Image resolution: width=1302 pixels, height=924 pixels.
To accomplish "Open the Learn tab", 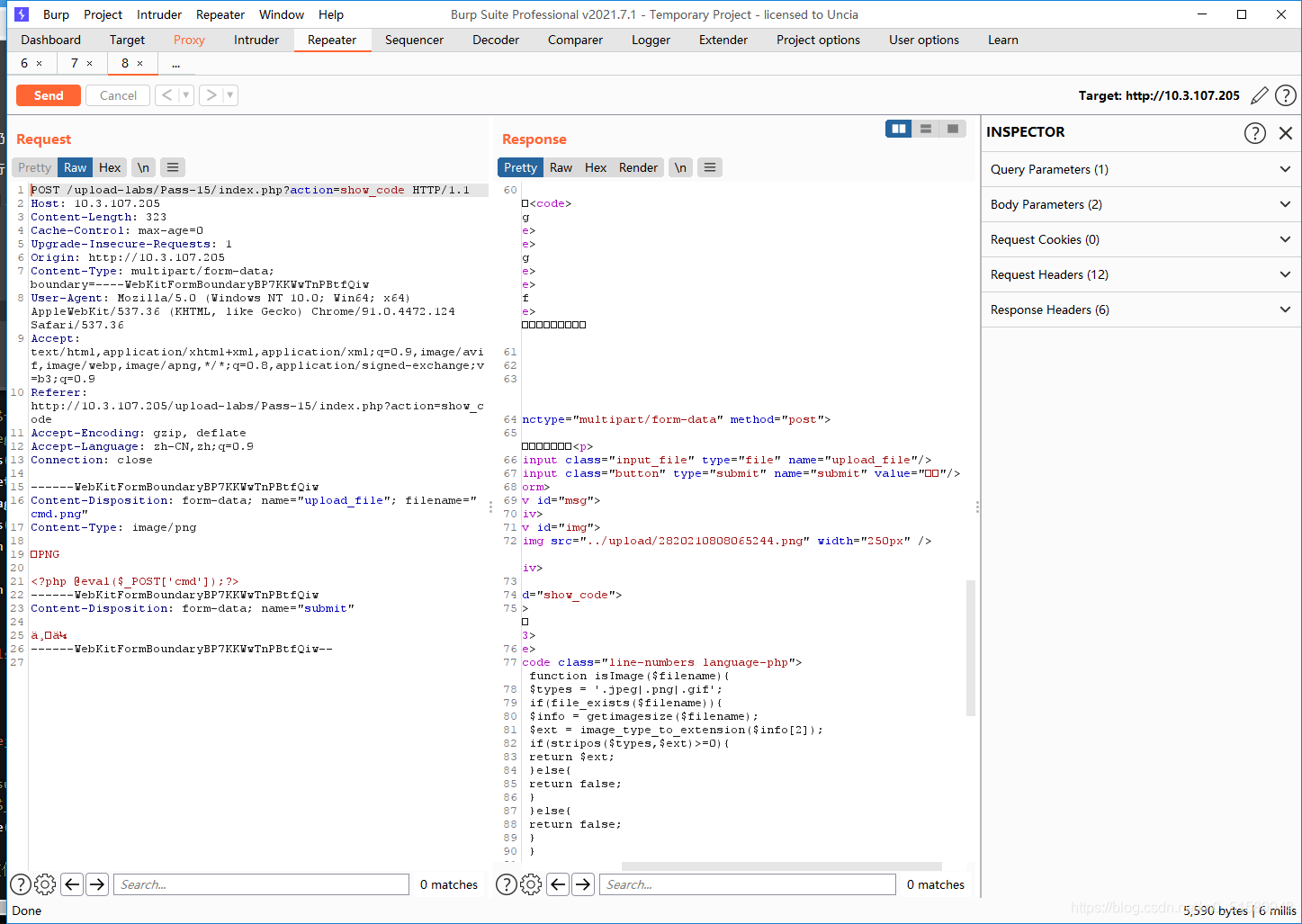I will (1003, 40).
